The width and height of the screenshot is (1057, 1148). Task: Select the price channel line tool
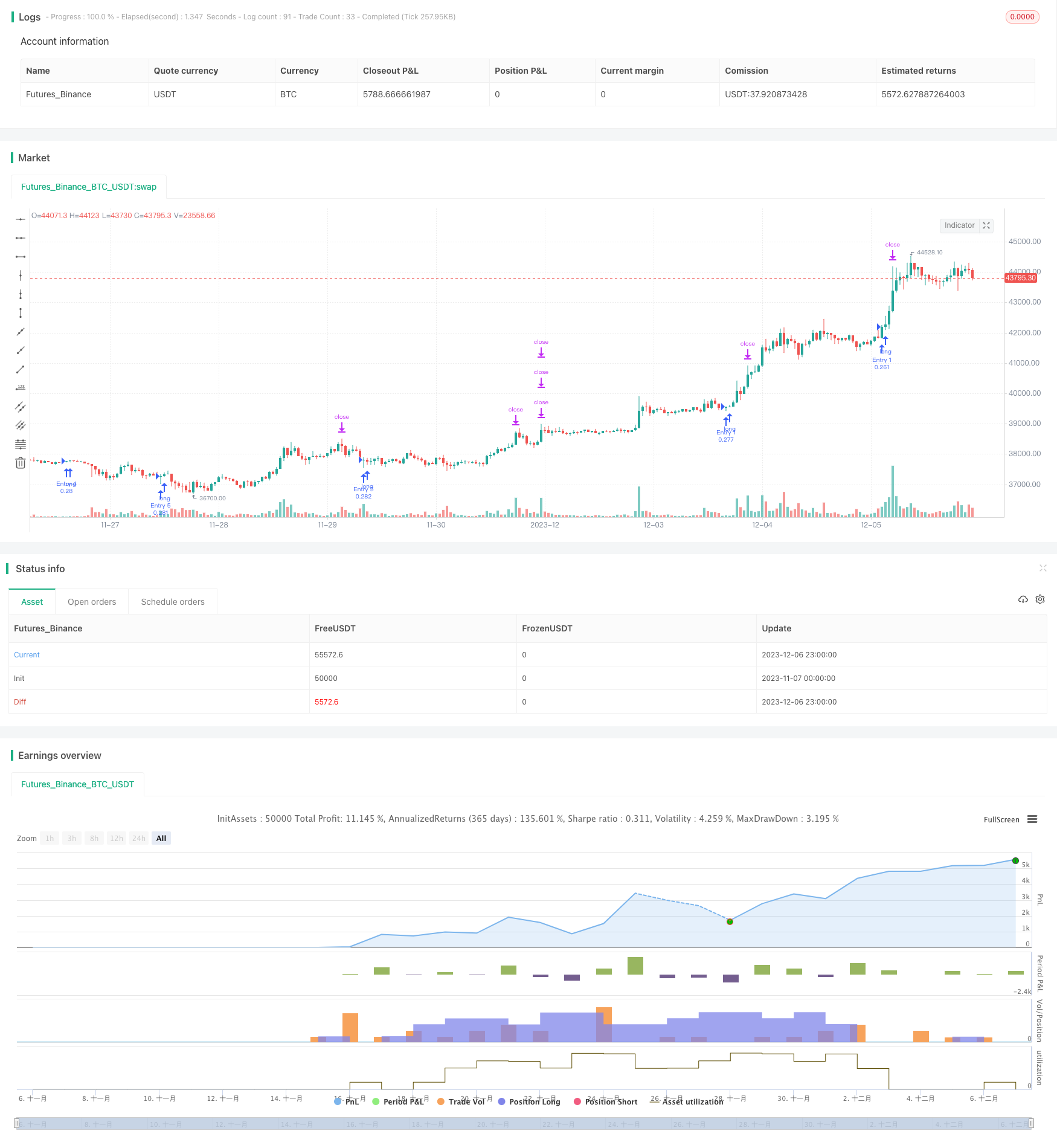pyautogui.click(x=21, y=407)
